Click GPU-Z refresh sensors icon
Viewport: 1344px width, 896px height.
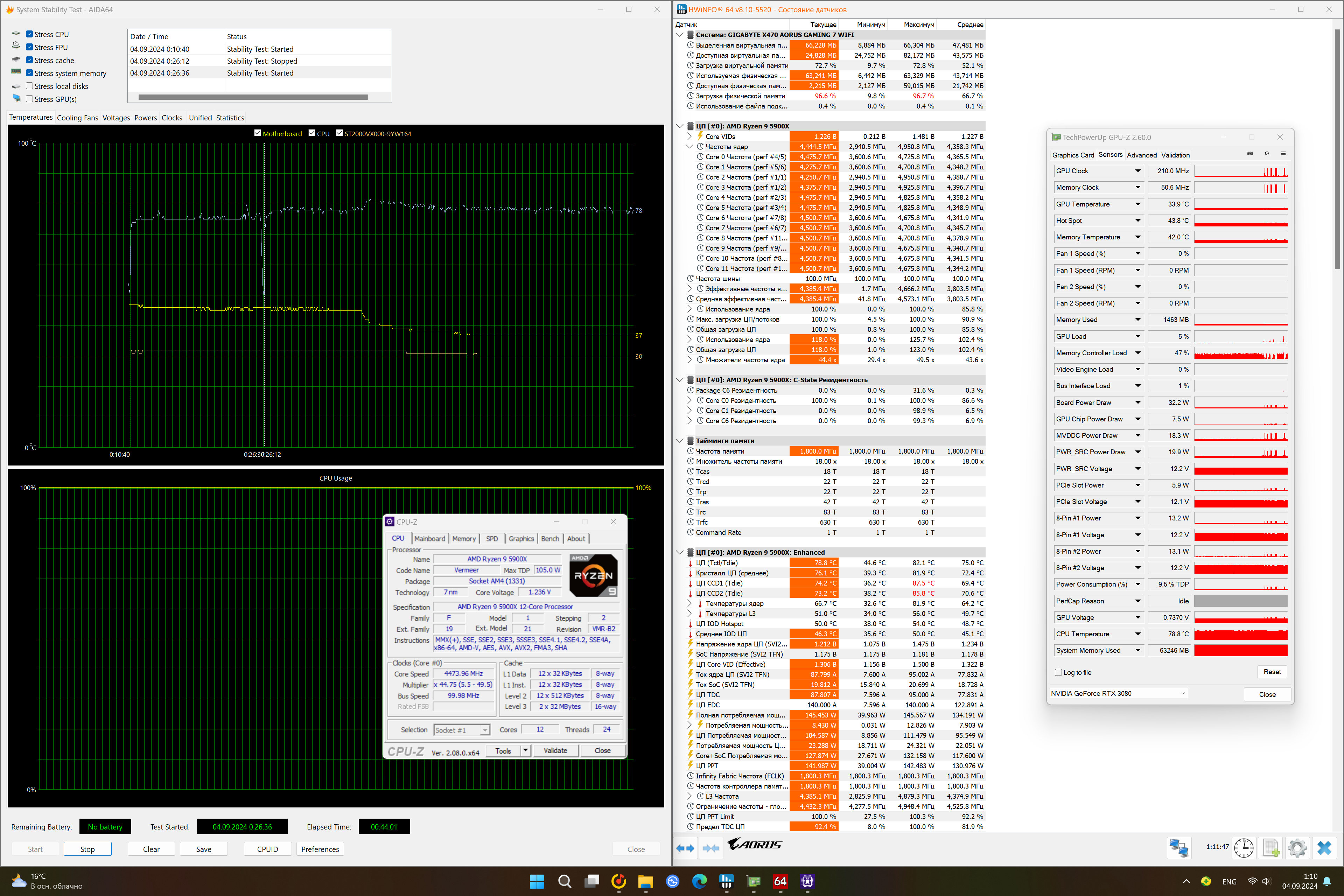1266,154
